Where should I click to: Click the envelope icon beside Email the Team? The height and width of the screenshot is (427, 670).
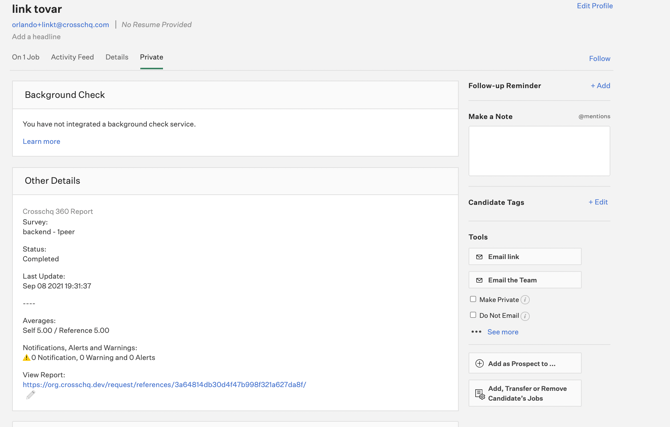tap(479, 280)
